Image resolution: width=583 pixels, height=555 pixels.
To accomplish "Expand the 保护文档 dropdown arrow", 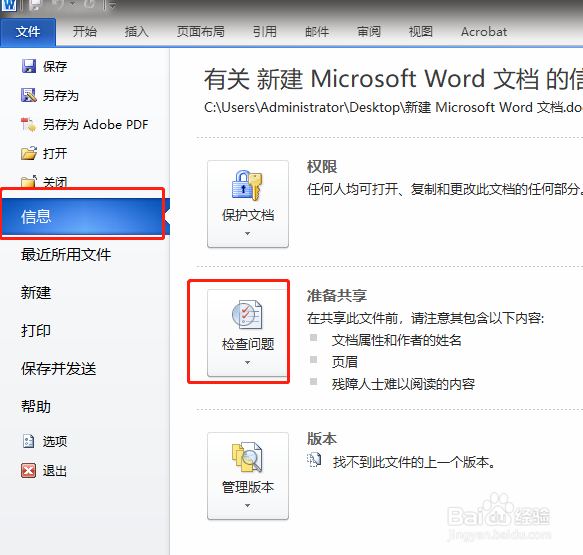I will [247, 233].
